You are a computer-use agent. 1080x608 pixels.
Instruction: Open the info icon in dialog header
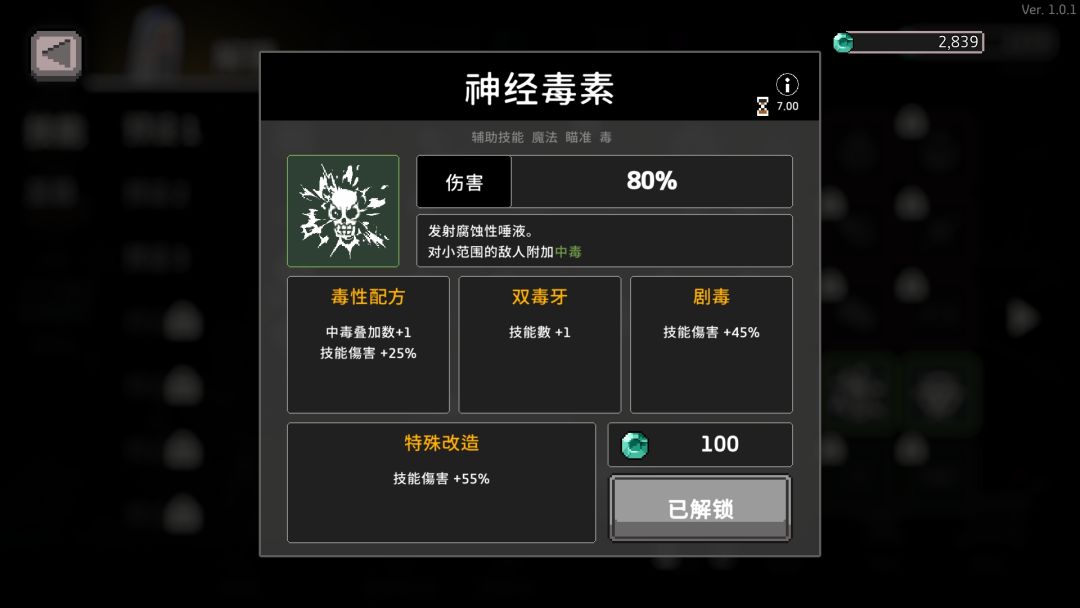pos(787,84)
